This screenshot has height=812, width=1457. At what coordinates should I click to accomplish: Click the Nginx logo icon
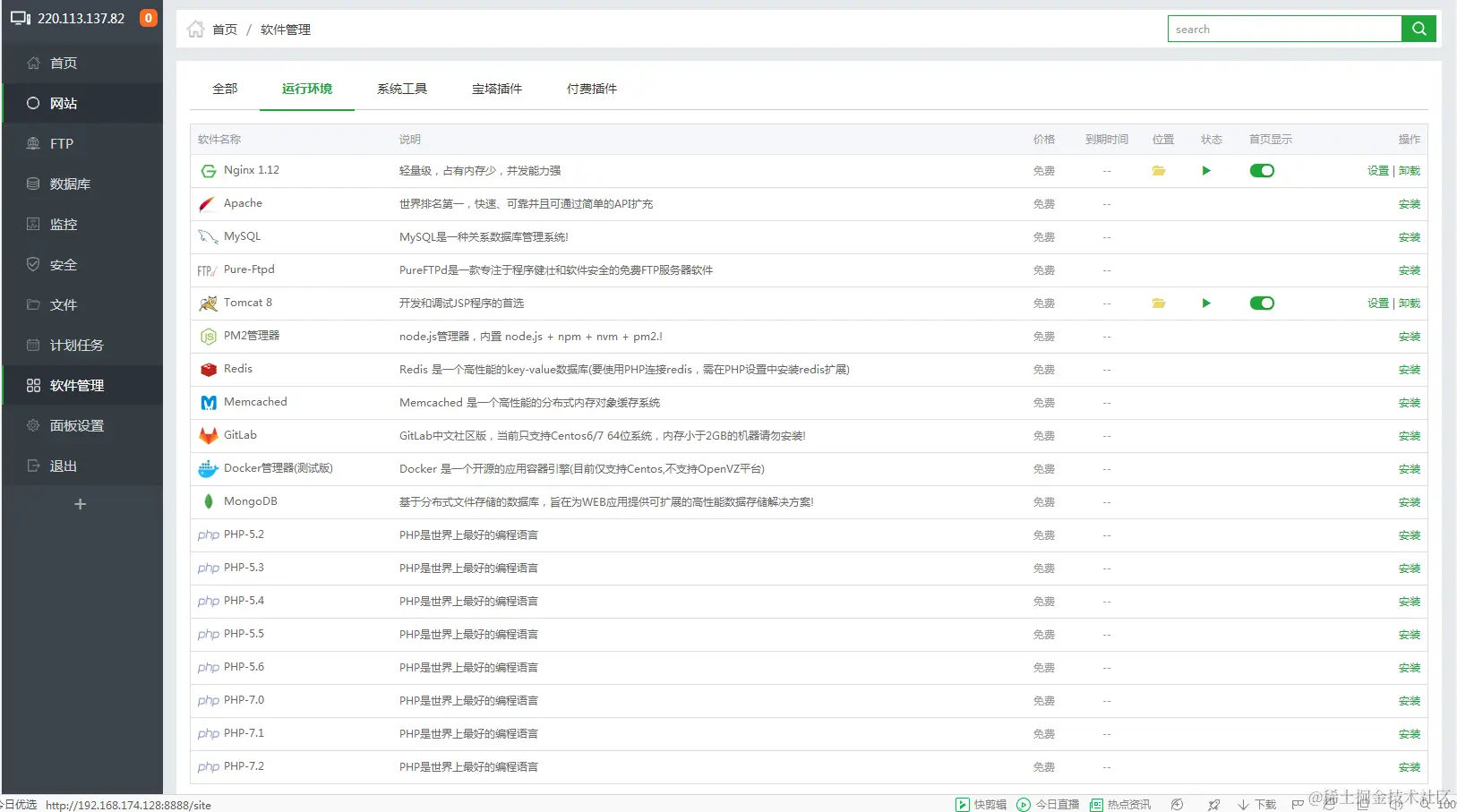[x=209, y=171]
